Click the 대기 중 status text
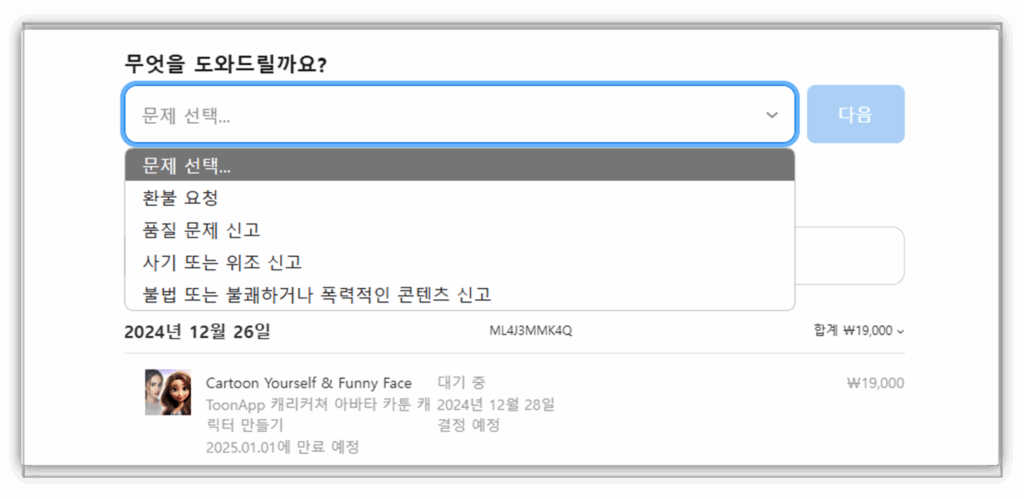The image size is (1024, 499). (x=461, y=383)
